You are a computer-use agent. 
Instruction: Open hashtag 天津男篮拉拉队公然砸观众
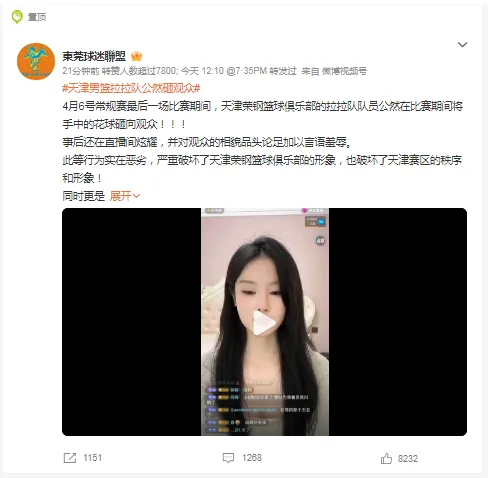tap(131, 88)
